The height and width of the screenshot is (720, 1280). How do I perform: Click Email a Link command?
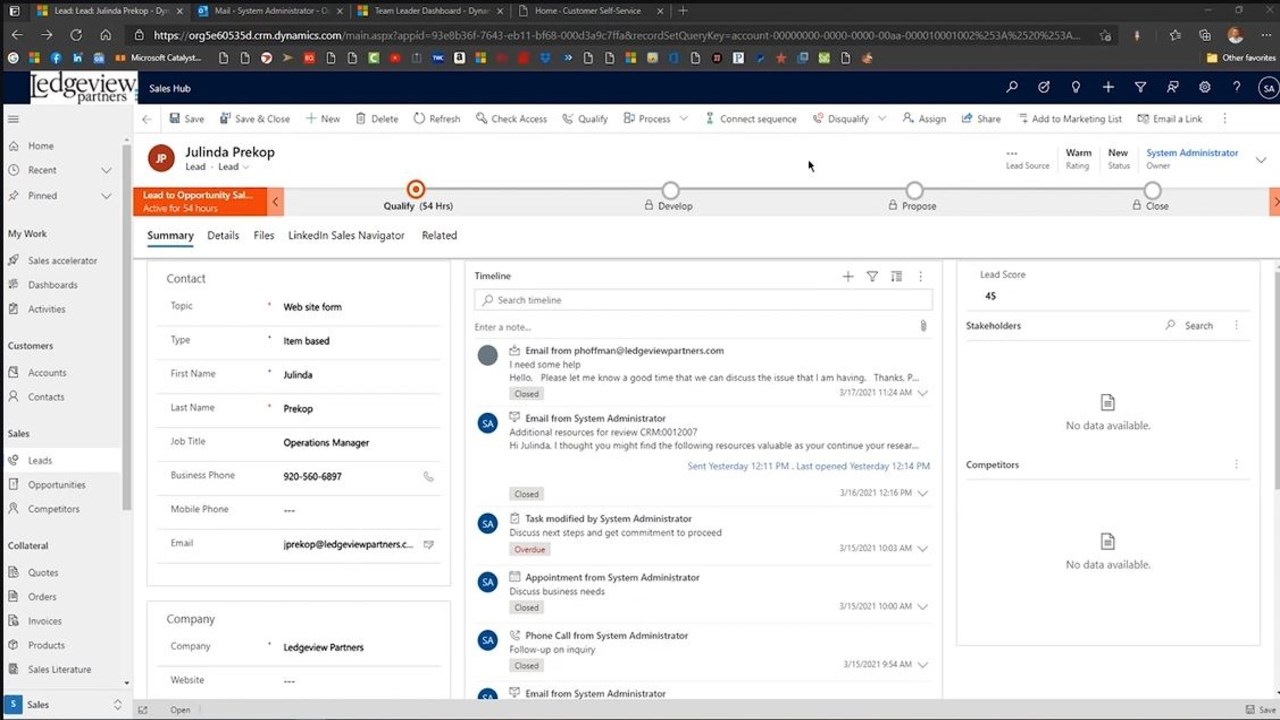pos(1170,118)
